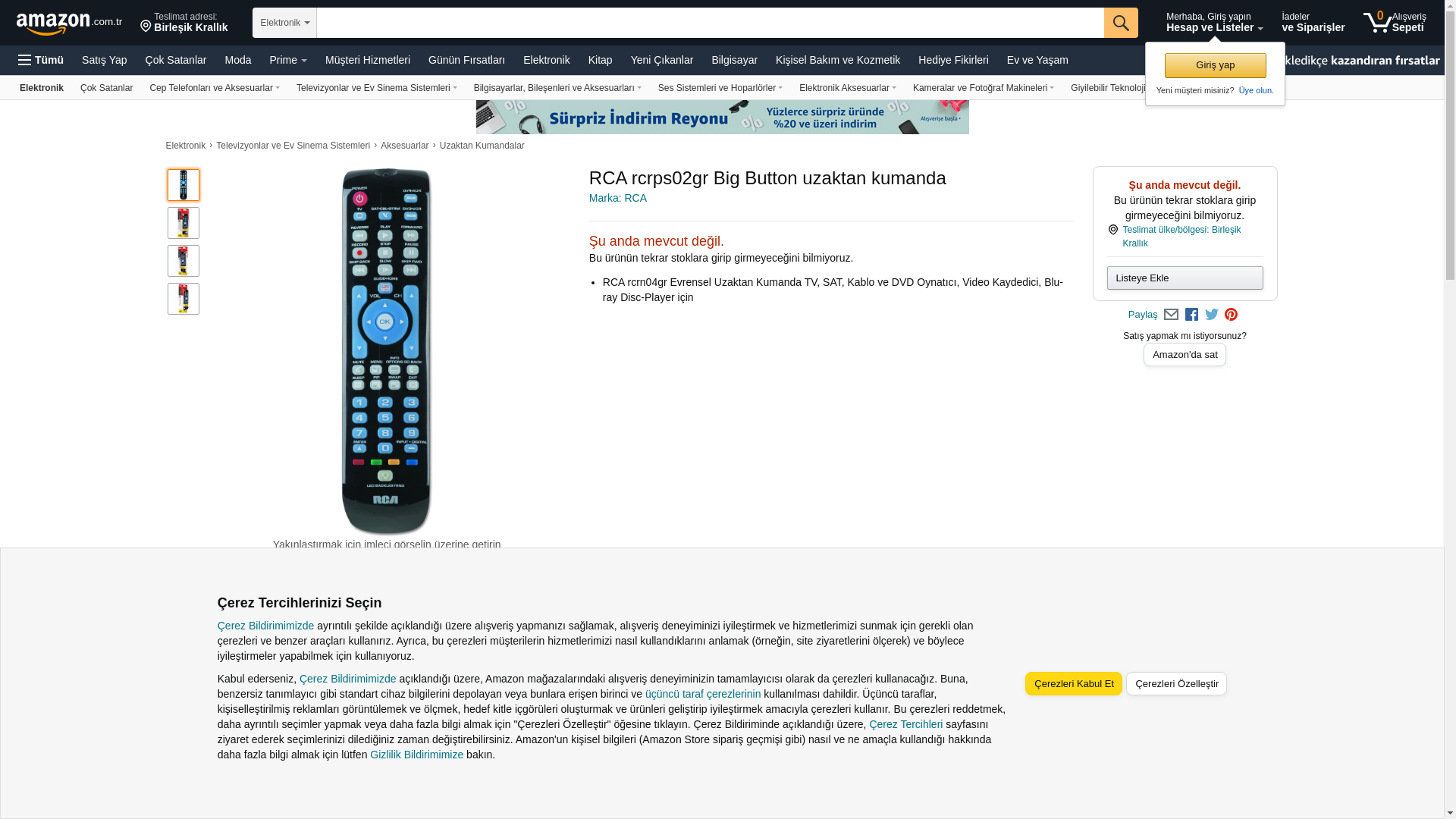Open the Tümü hamburger menu
1456x819 pixels.
coord(41,60)
